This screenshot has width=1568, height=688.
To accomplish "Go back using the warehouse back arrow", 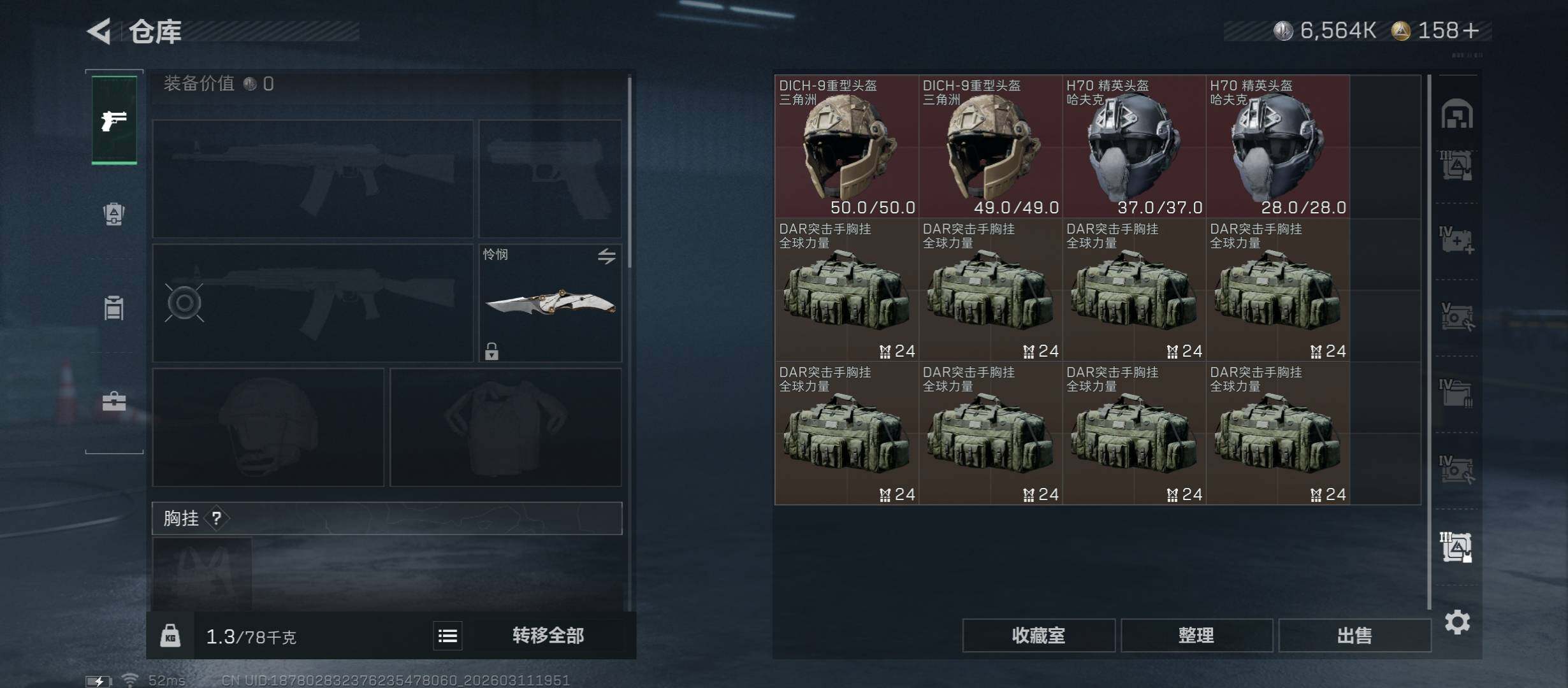I will (100, 31).
